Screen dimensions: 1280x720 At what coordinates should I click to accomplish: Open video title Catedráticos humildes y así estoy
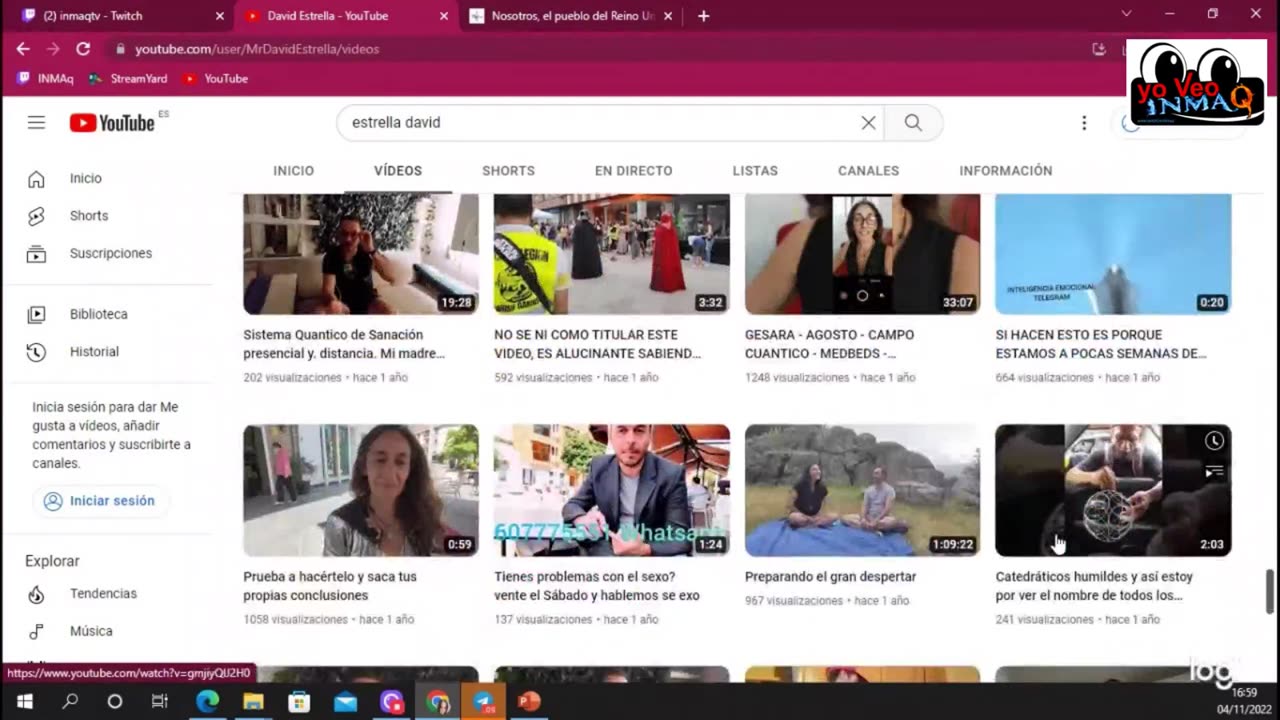coord(1094,586)
